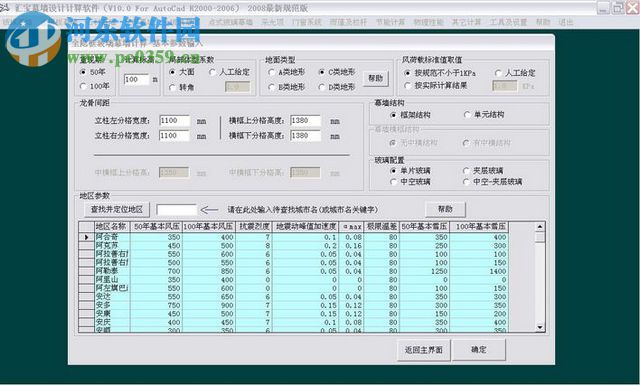The width and height of the screenshot is (640, 386).
Task: Click the 立柱右分格宽度 input field
Action: [175, 135]
